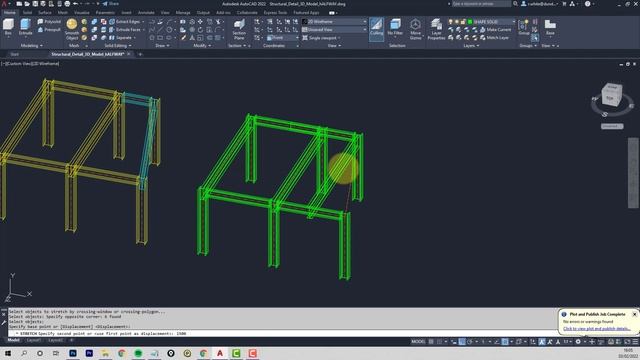Open Layer Properties manager

[x=436, y=29]
